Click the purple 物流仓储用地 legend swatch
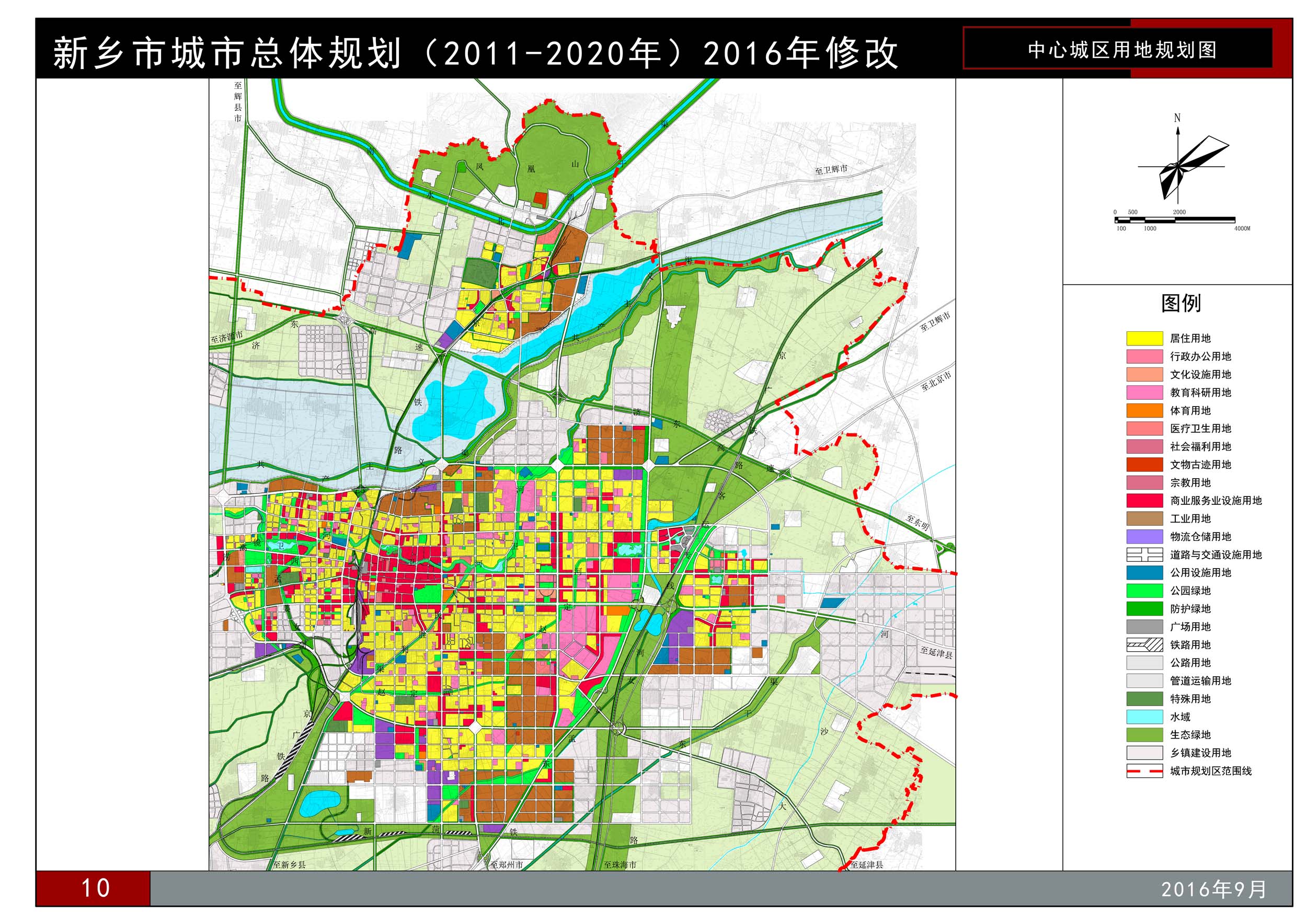Viewport: 1307px width, 924px height. point(1144,537)
